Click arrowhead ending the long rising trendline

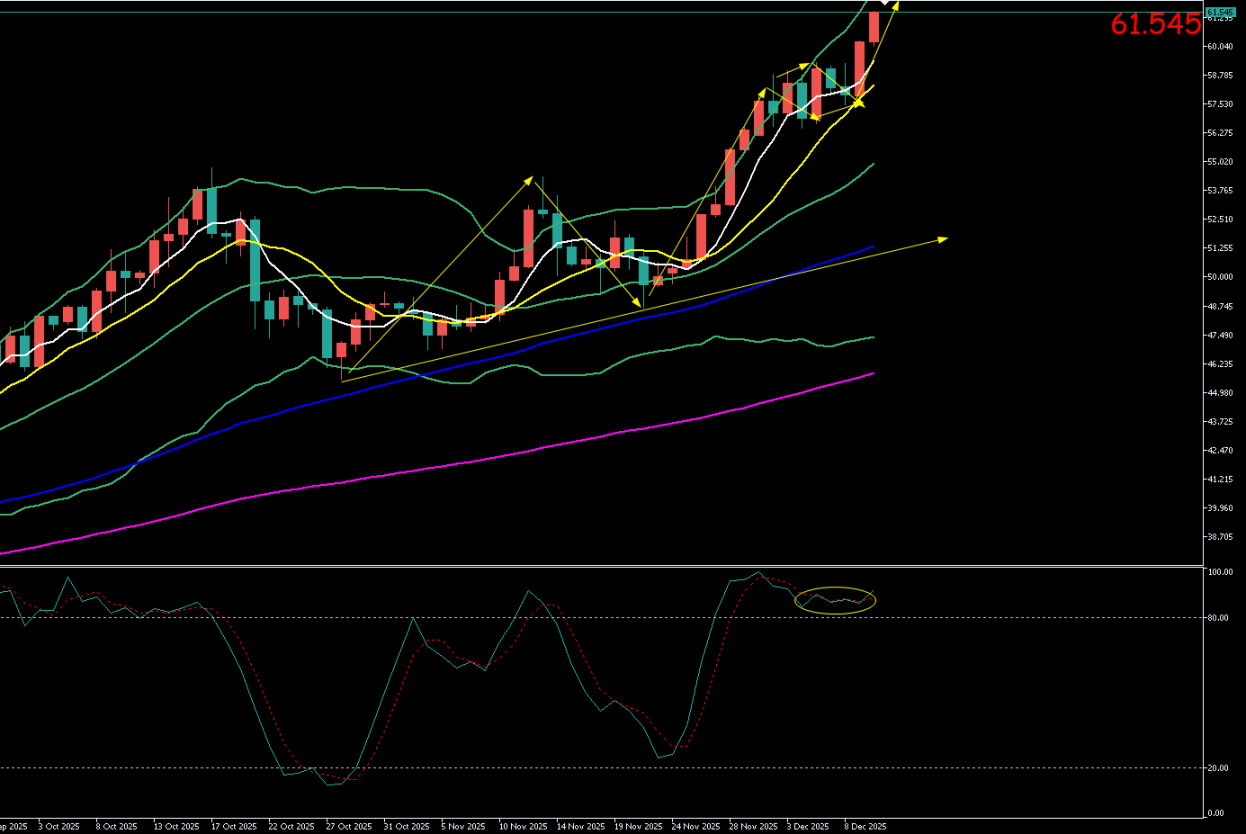click(x=942, y=239)
